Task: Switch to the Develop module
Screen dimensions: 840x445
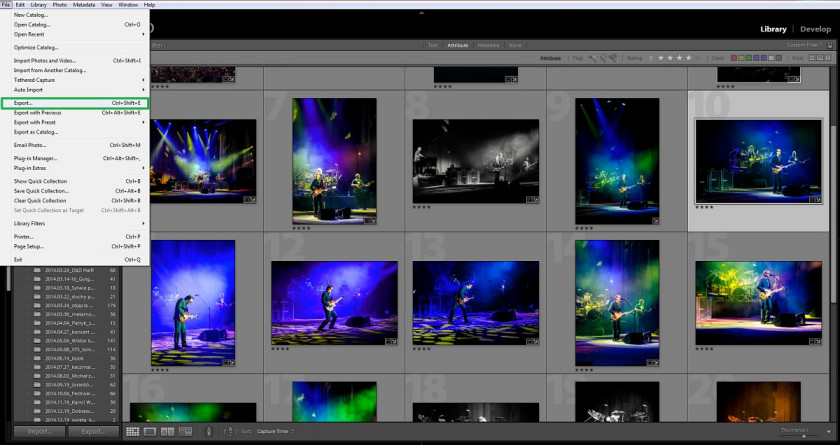Action: [815, 29]
